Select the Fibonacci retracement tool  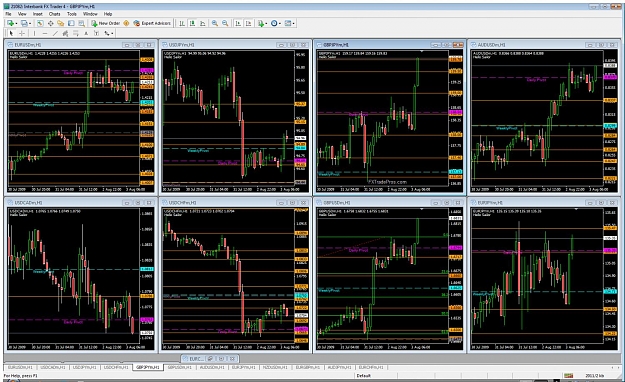pyautogui.click(x=76, y=33)
